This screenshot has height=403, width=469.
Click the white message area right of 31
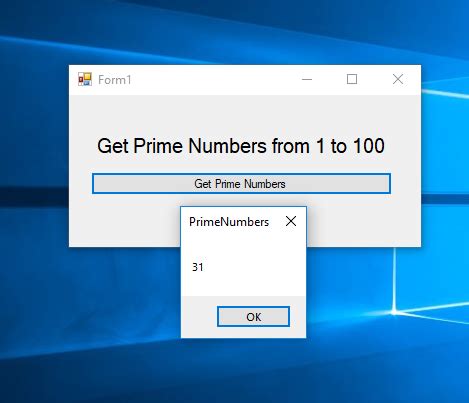point(255,267)
